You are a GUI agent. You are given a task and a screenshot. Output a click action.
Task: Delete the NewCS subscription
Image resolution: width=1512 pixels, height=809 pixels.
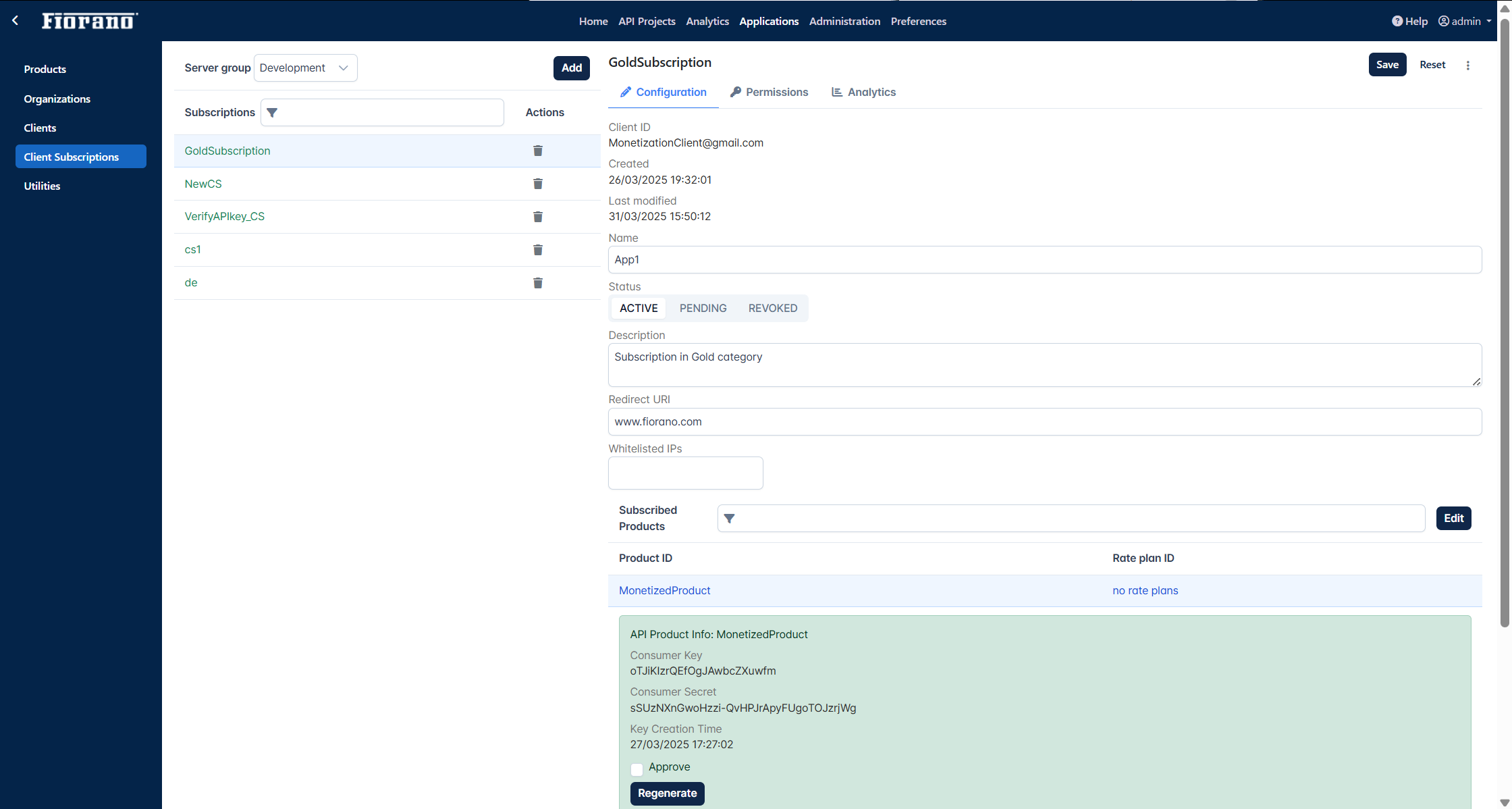[538, 184]
